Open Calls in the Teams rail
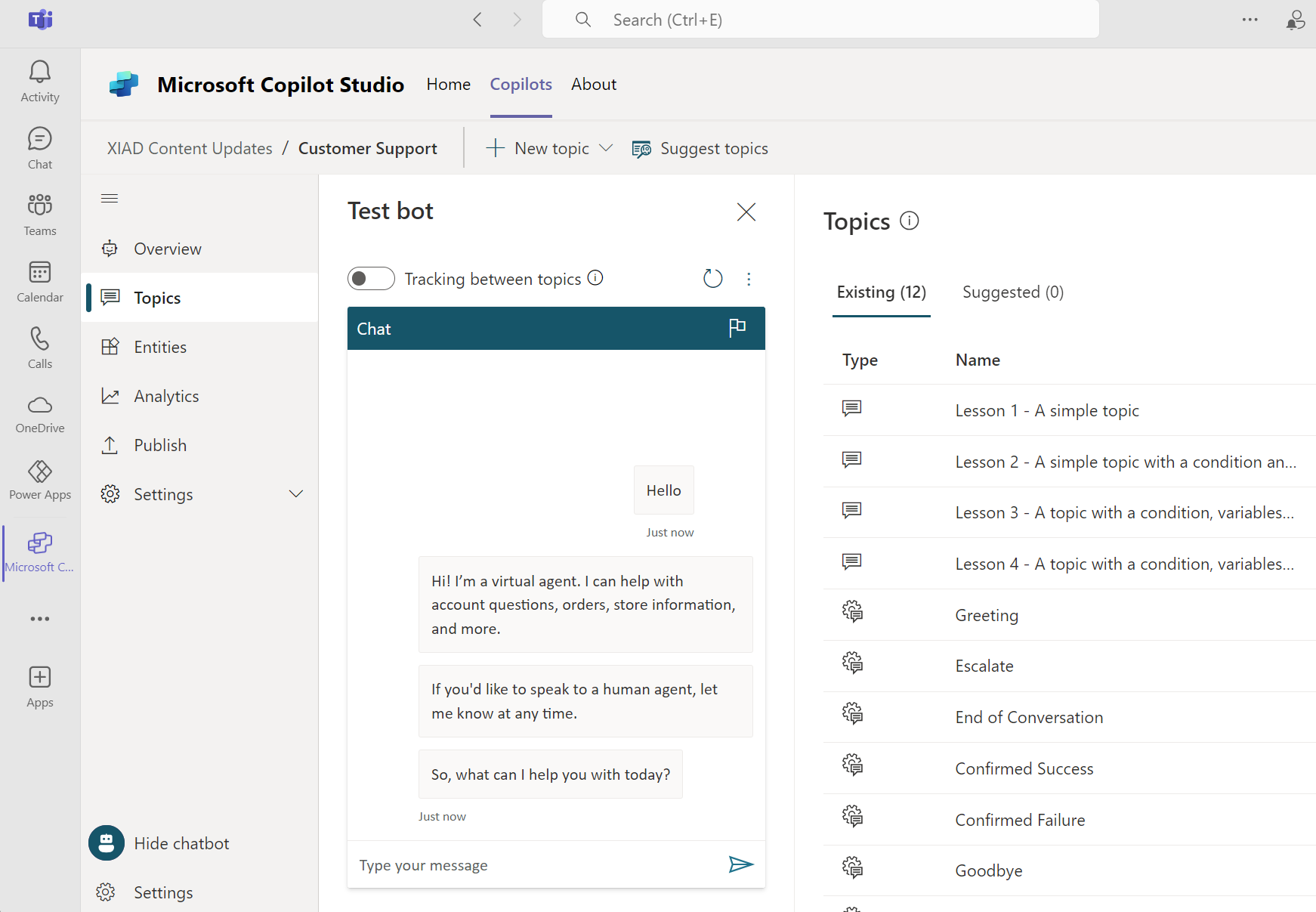The height and width of the screenshot is (912, 1316). pyautogui.click(x=40, y=348)
